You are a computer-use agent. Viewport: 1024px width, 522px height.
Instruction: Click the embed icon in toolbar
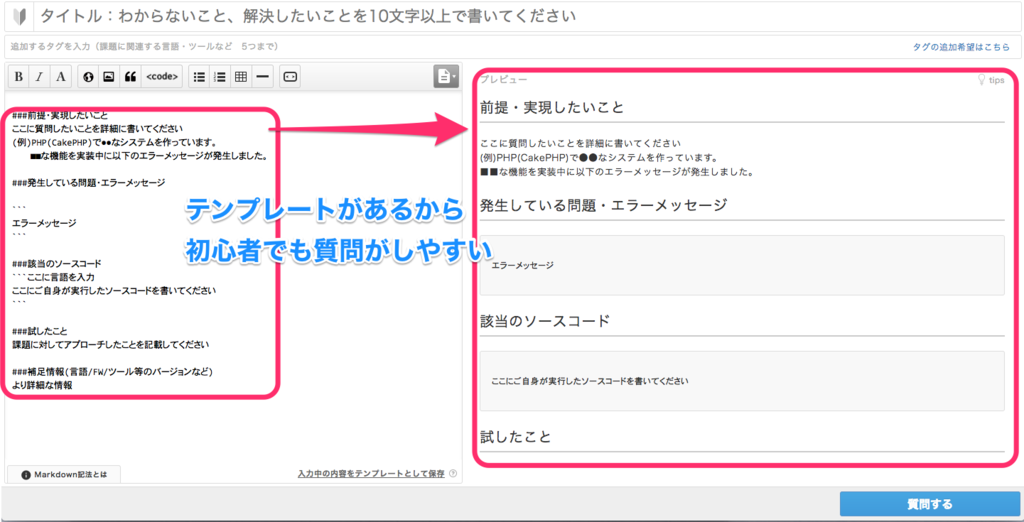pyautogui.click(x=290, y=76)
